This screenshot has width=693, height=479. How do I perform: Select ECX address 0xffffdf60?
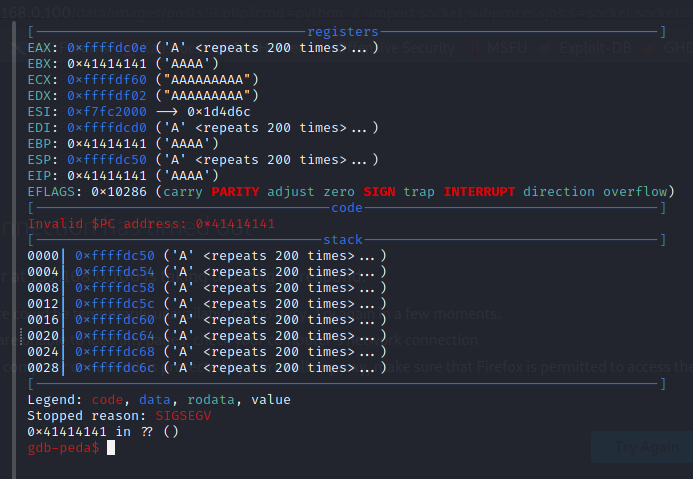pos(107,80)
